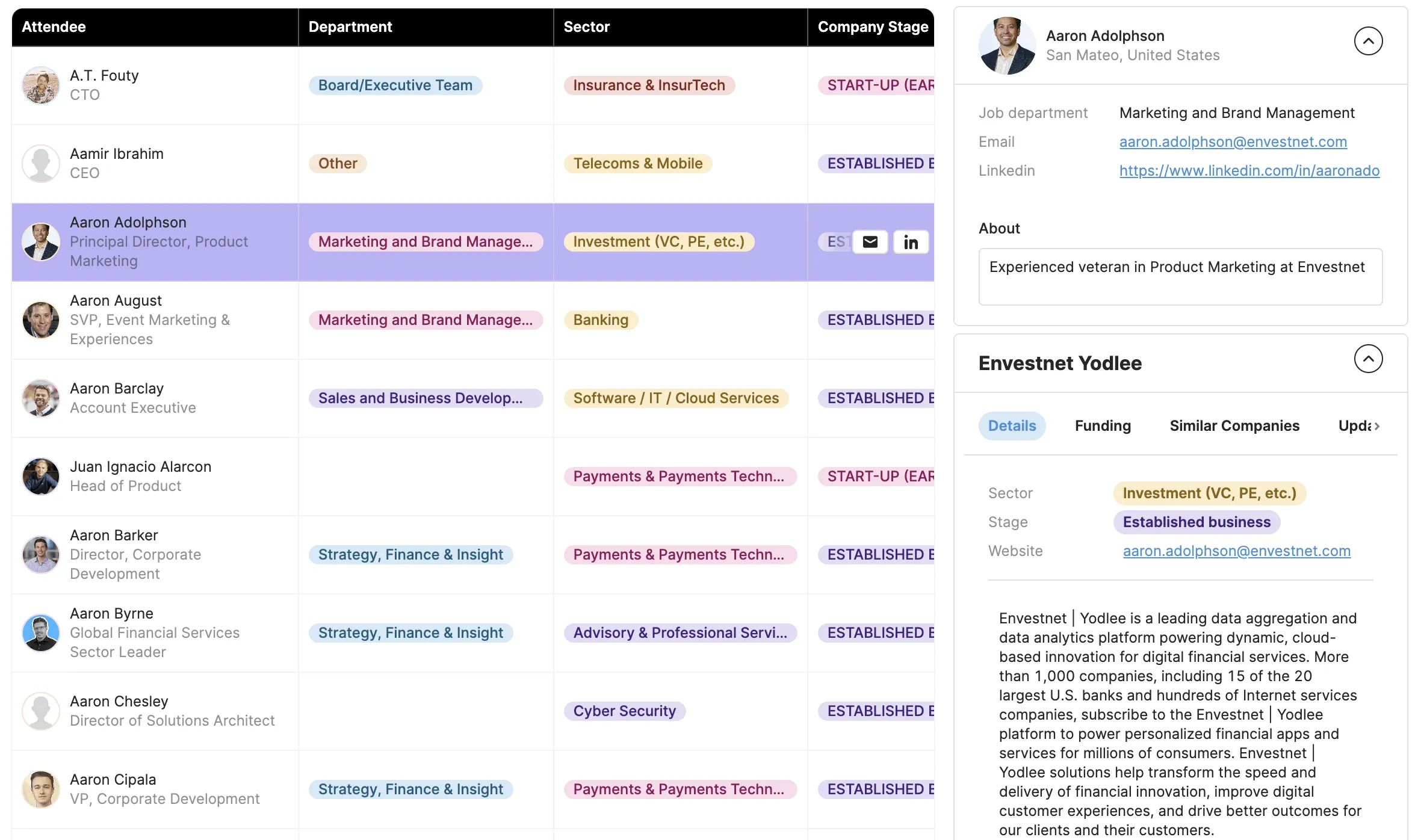Click Aaron Barker's avatar
The width and height of the screenshot is (1418, 840).
tap(41, 555)
